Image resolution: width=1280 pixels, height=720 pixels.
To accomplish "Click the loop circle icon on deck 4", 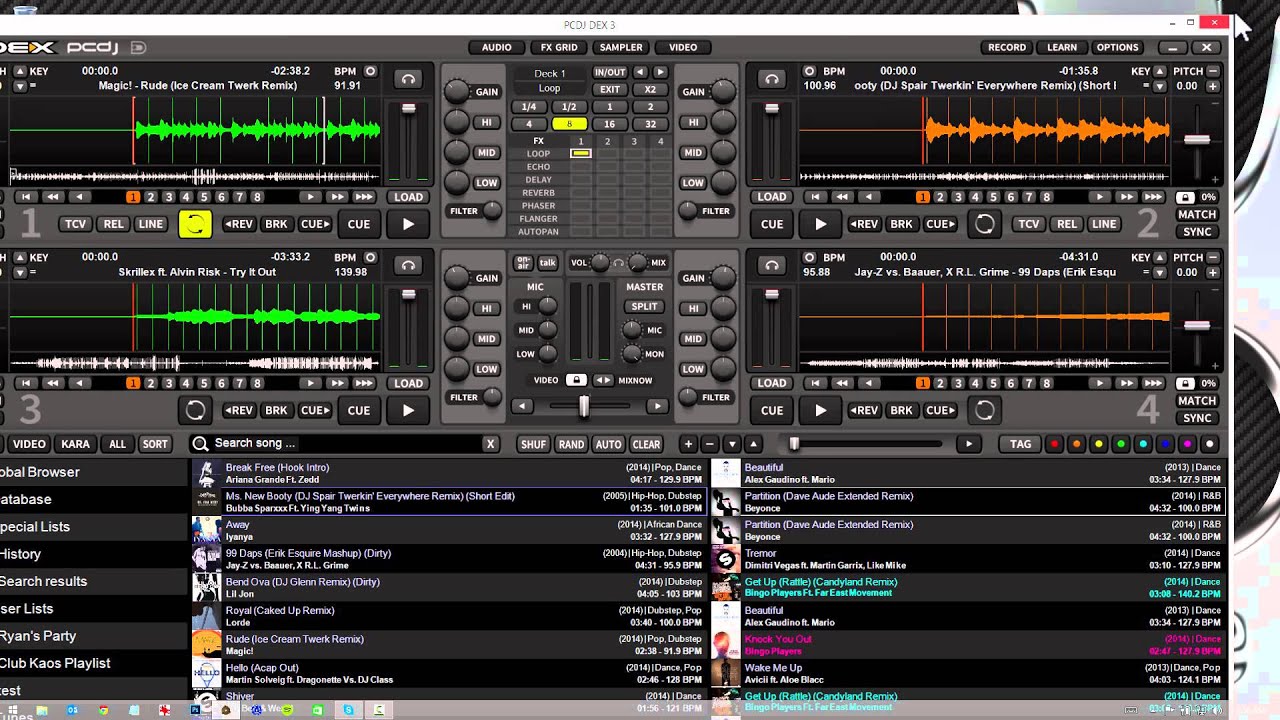I will point(985,410).
